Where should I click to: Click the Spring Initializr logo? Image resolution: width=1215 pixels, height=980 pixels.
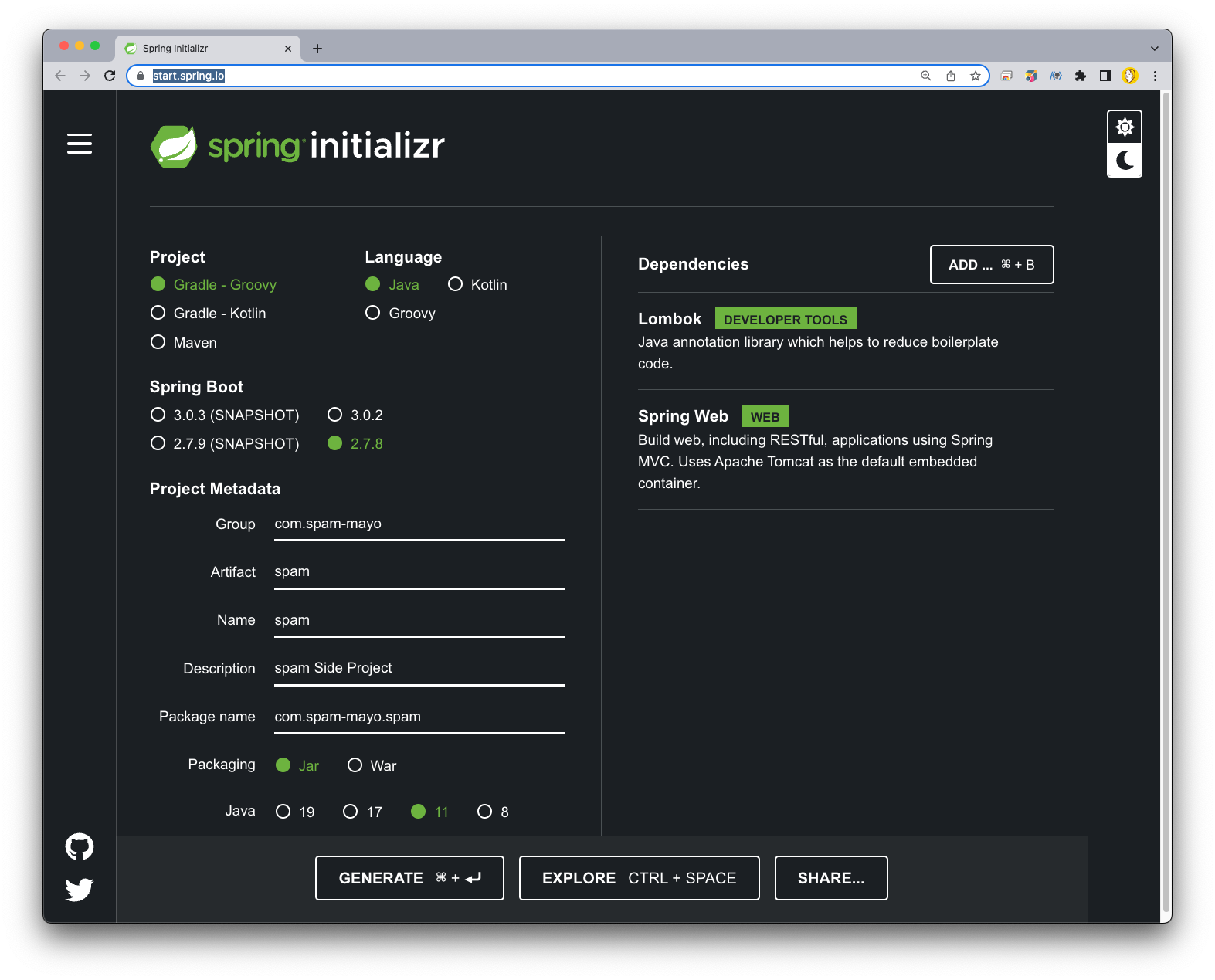[x=297, y=146]
